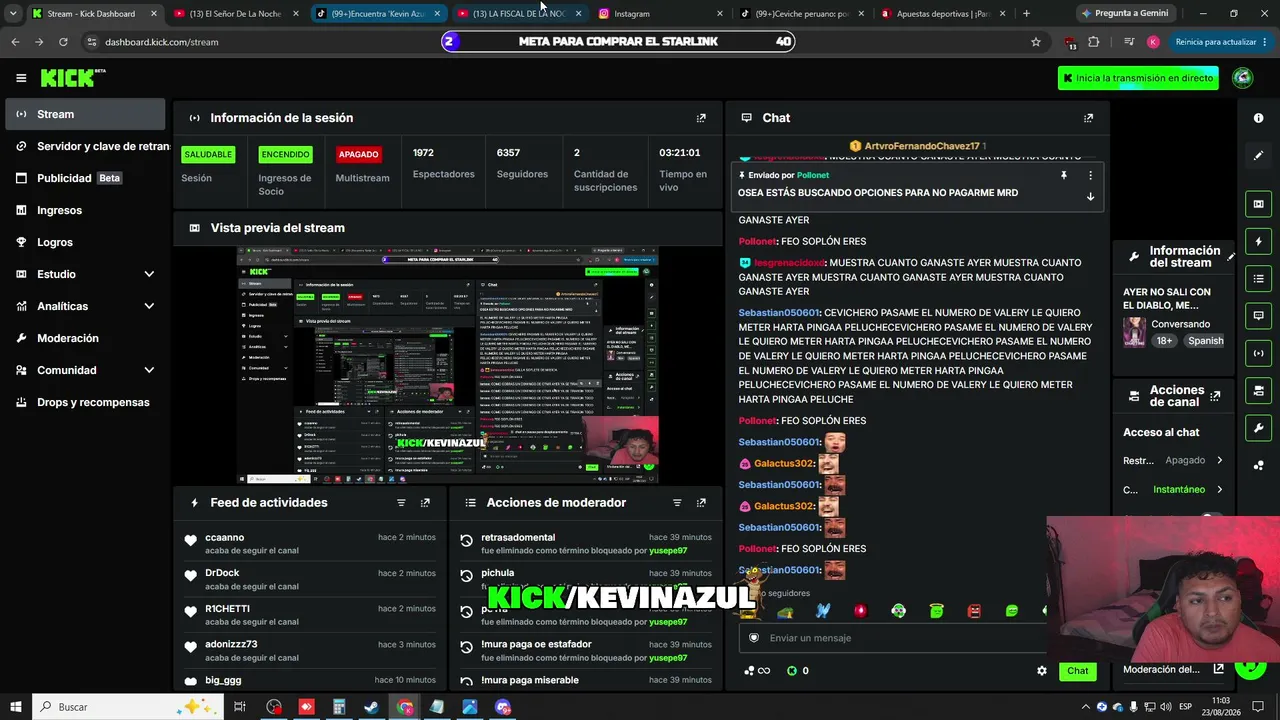Image resolution: width=1280 pixels, height=720 pixels.
Task: Expand the pinned message with the down arrow
Action: point(1090,197)
